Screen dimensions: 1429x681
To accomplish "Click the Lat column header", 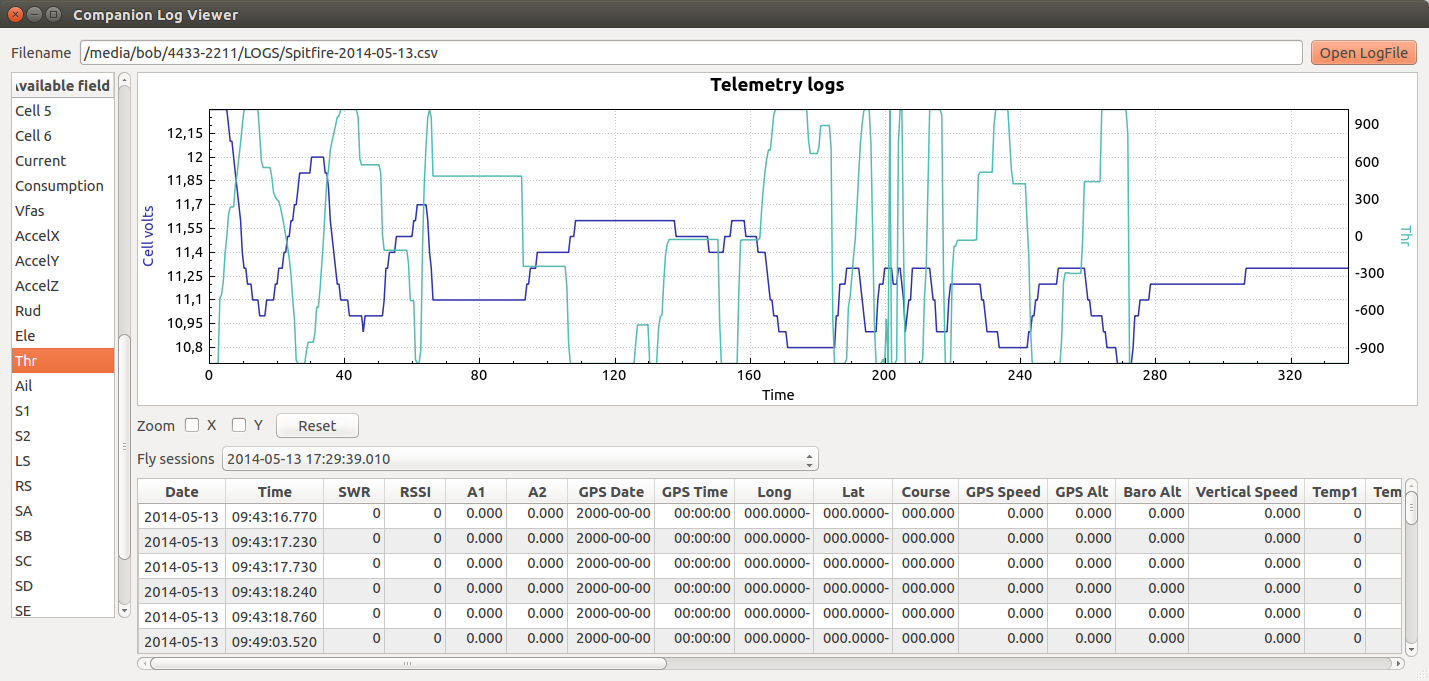I will pos(853,491).
